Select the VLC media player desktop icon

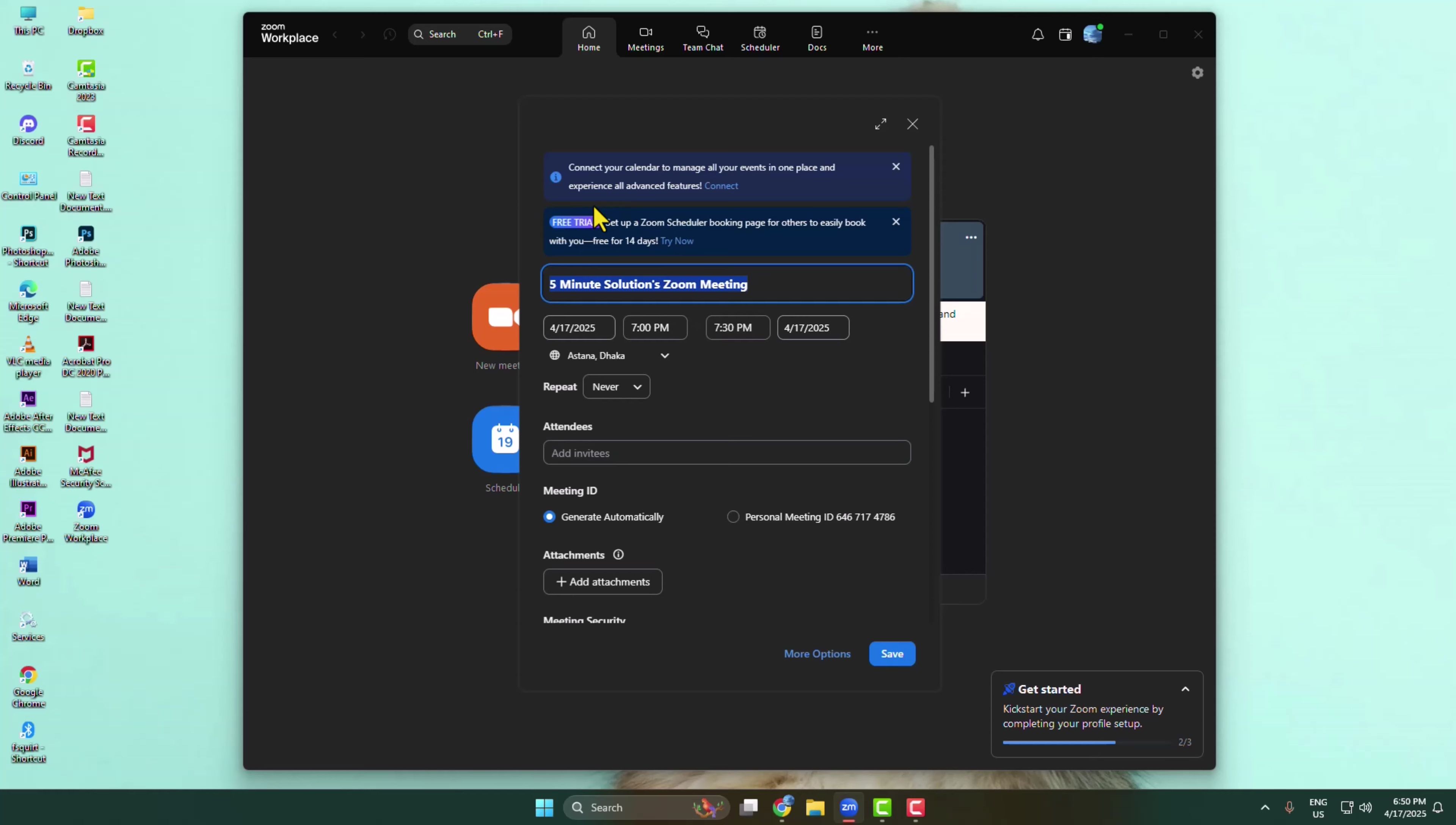point(28,356)
